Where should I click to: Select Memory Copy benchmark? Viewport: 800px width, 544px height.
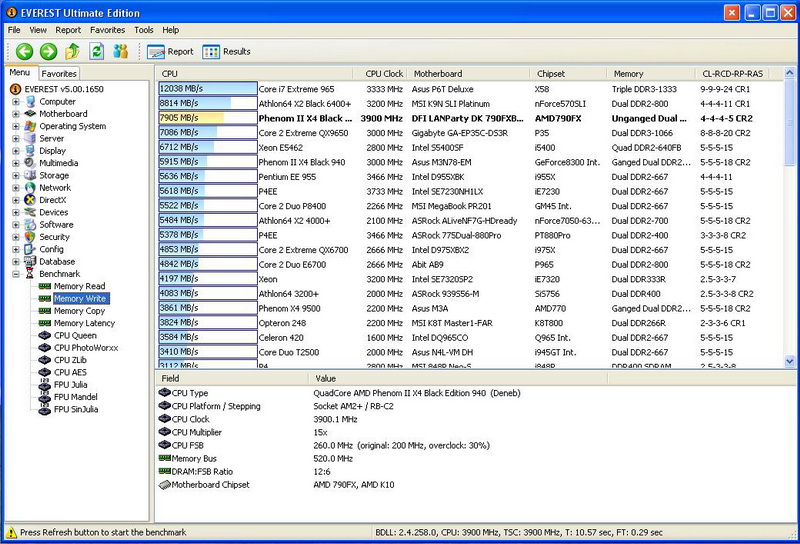(79, 311)
